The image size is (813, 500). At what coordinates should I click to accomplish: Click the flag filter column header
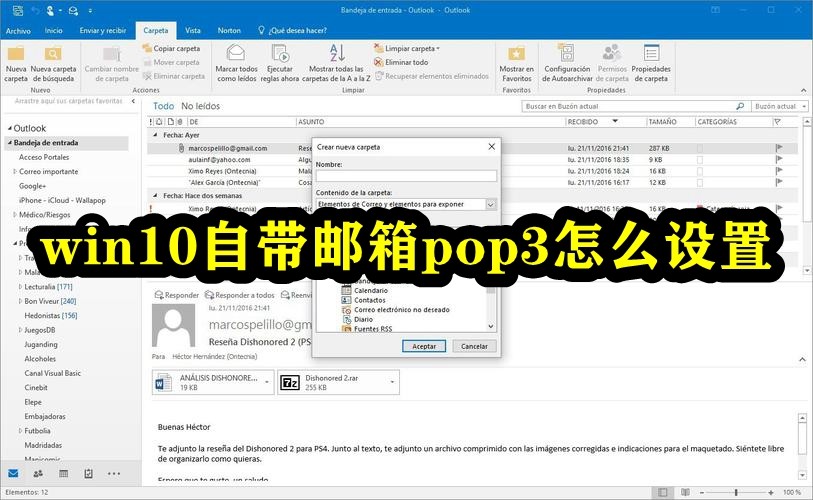click(778, 122)
